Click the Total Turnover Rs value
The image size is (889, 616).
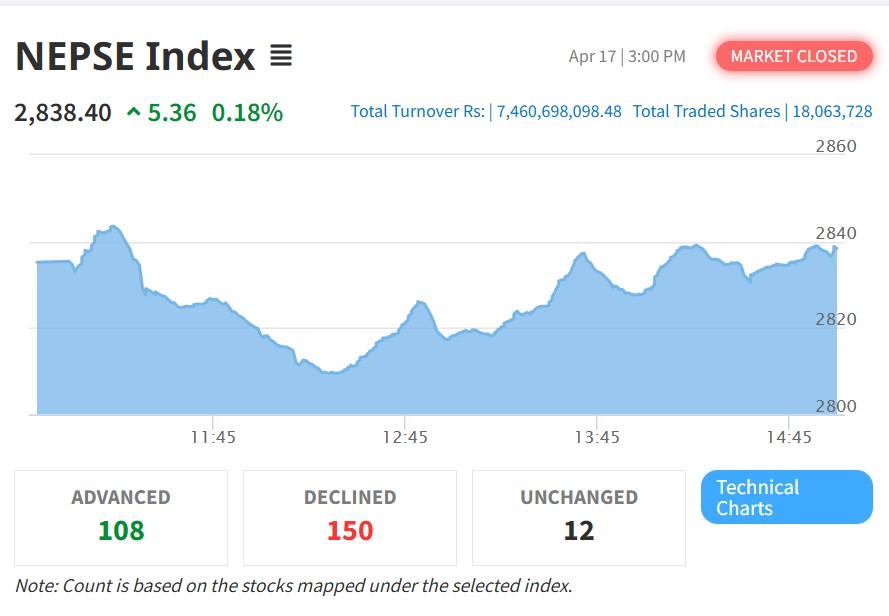coord(559,111)
